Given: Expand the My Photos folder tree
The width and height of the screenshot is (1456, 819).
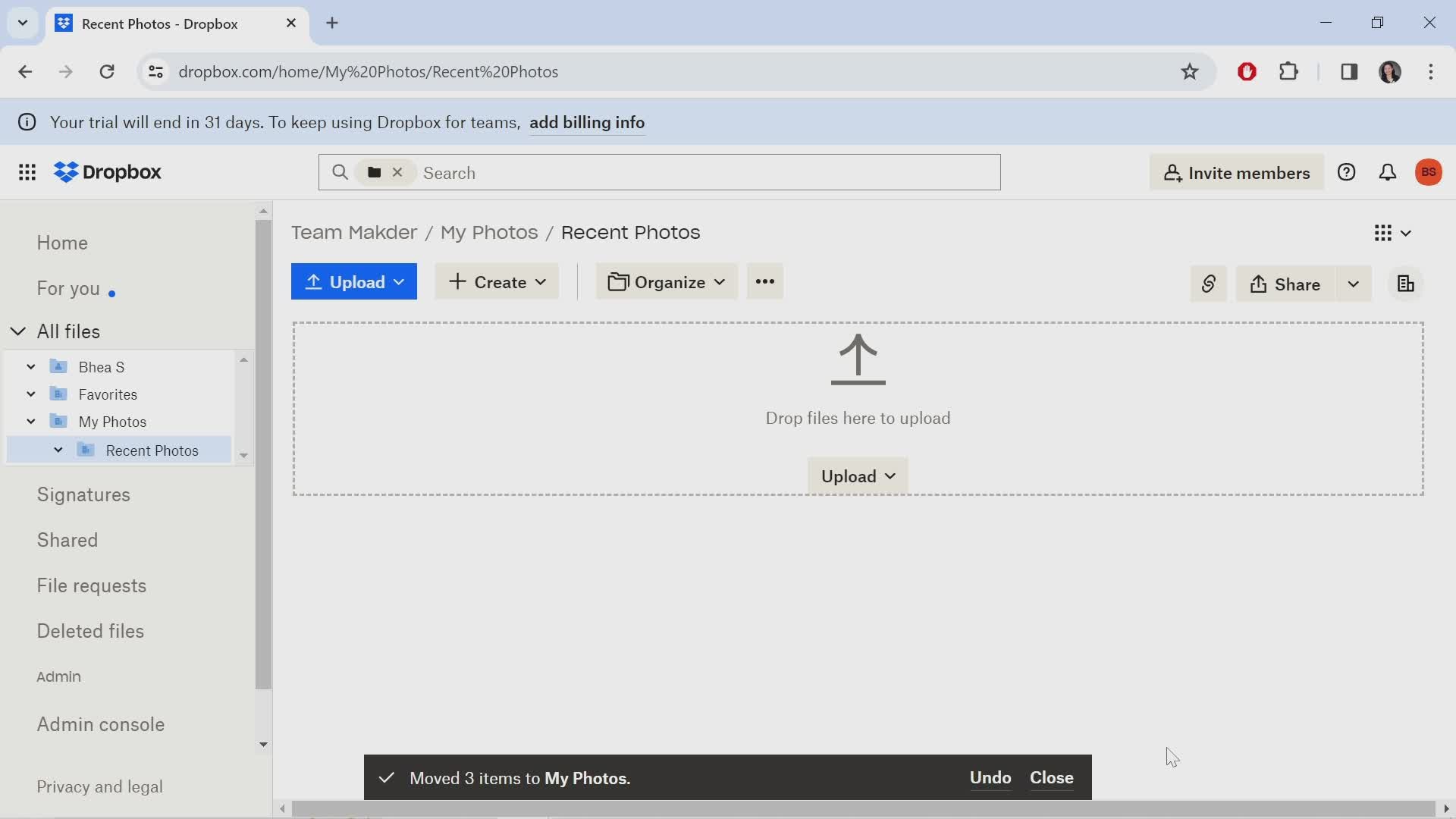Looking at the screenshot, I should pyautogui.click(x=31, y=421).
